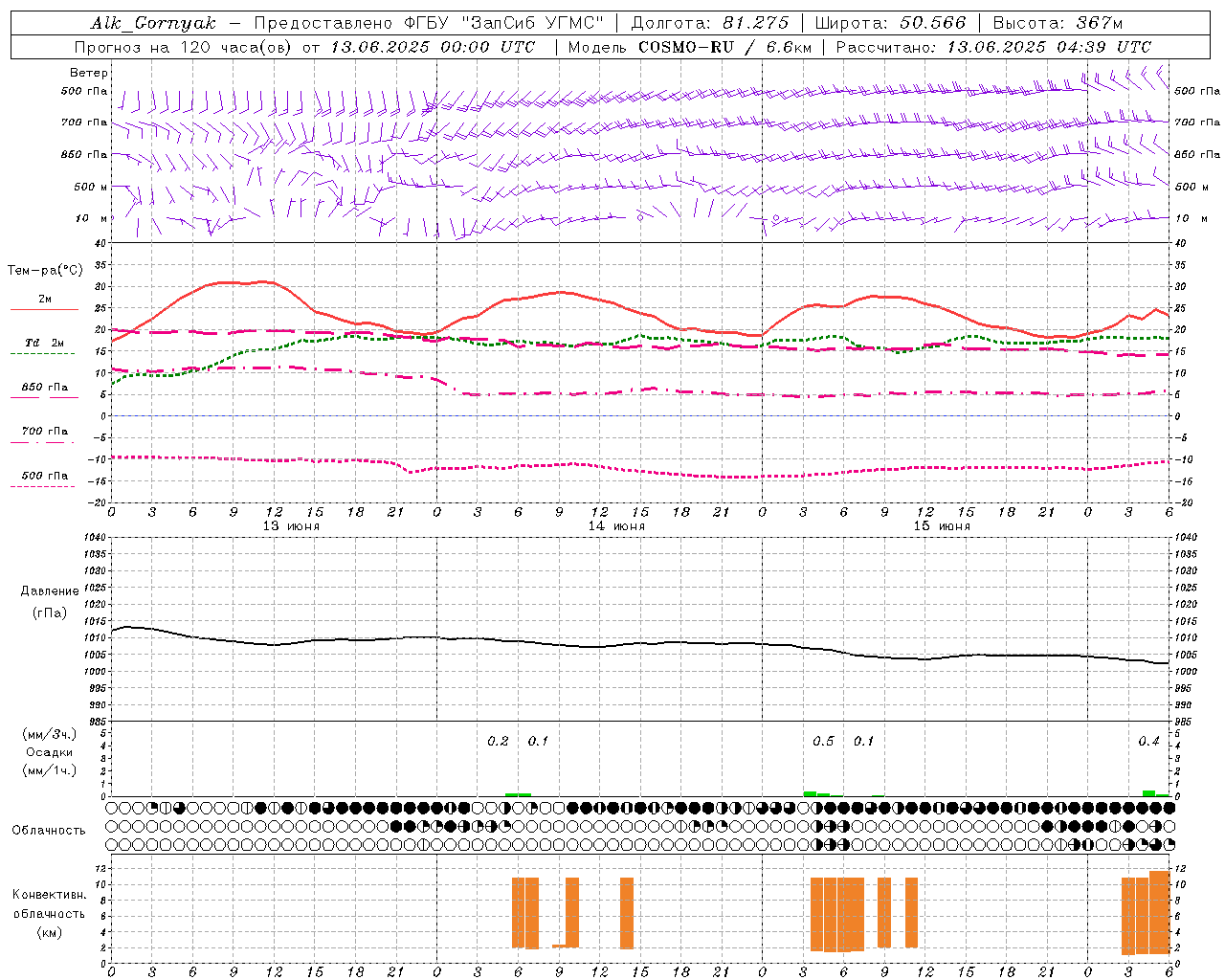Click the green precipitation bar below '0.4'
Screen dimensions: 1225x980
point(1148,792)
